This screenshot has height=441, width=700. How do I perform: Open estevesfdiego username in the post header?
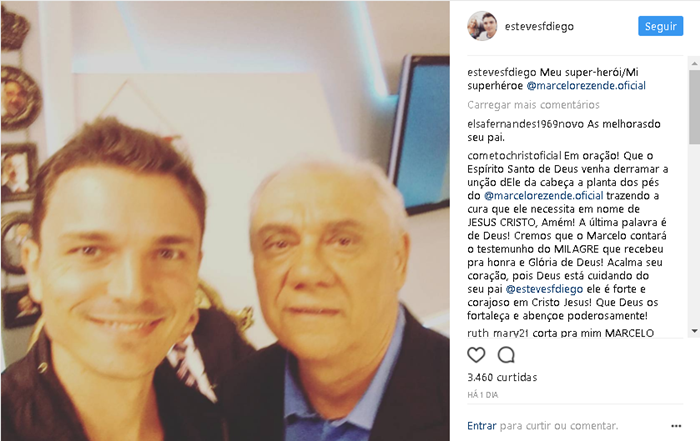pos(539,26)
